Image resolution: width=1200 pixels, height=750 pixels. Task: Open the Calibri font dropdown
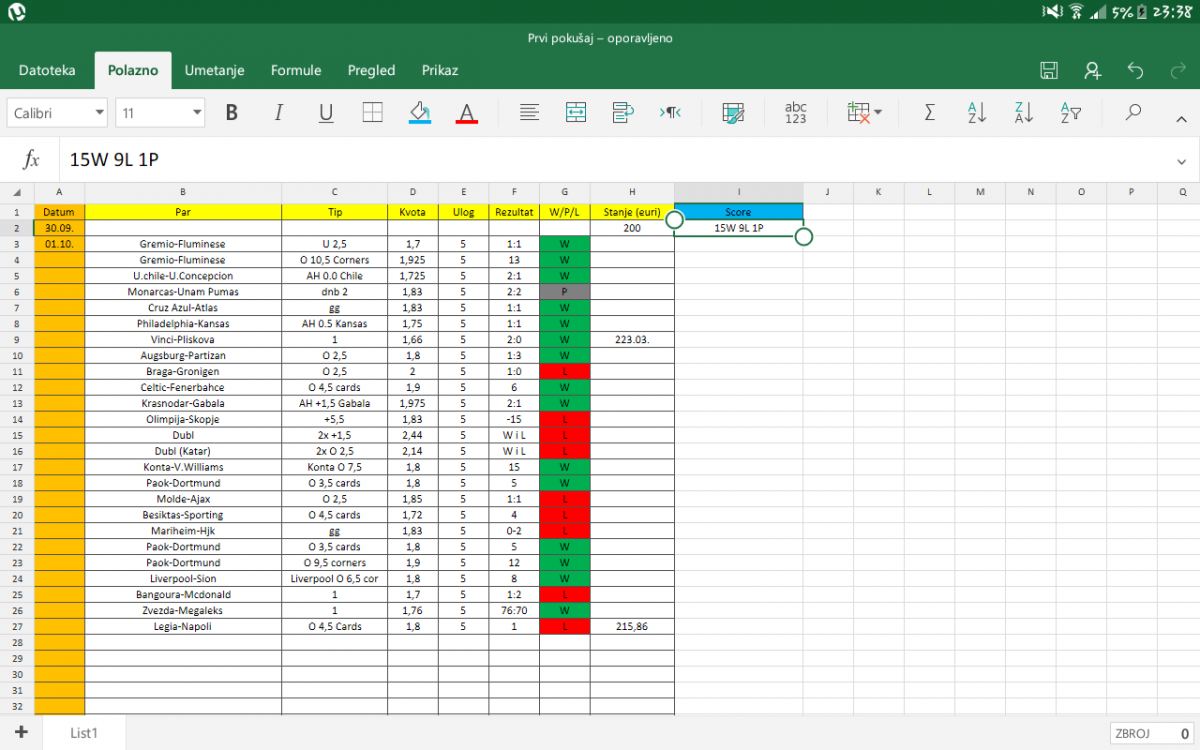pos(58,113)
